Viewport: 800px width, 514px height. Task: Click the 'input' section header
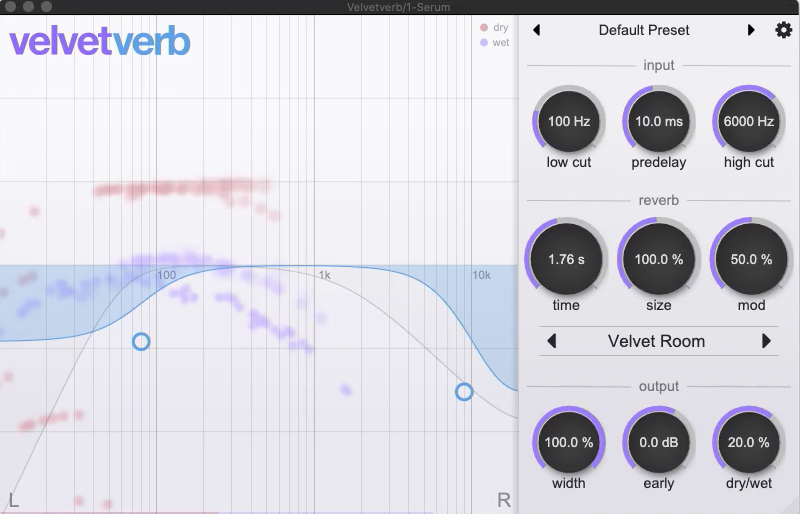pos(659,65)
